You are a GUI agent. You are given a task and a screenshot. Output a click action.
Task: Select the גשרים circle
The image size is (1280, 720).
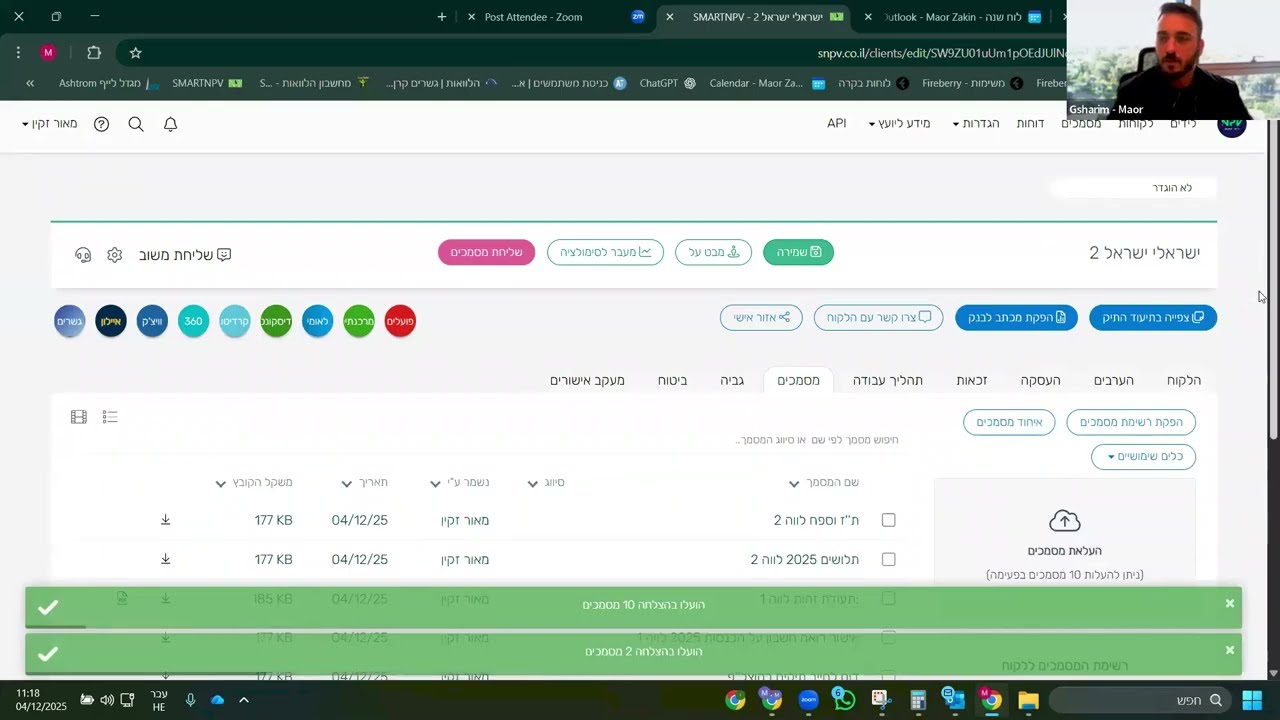70,321
